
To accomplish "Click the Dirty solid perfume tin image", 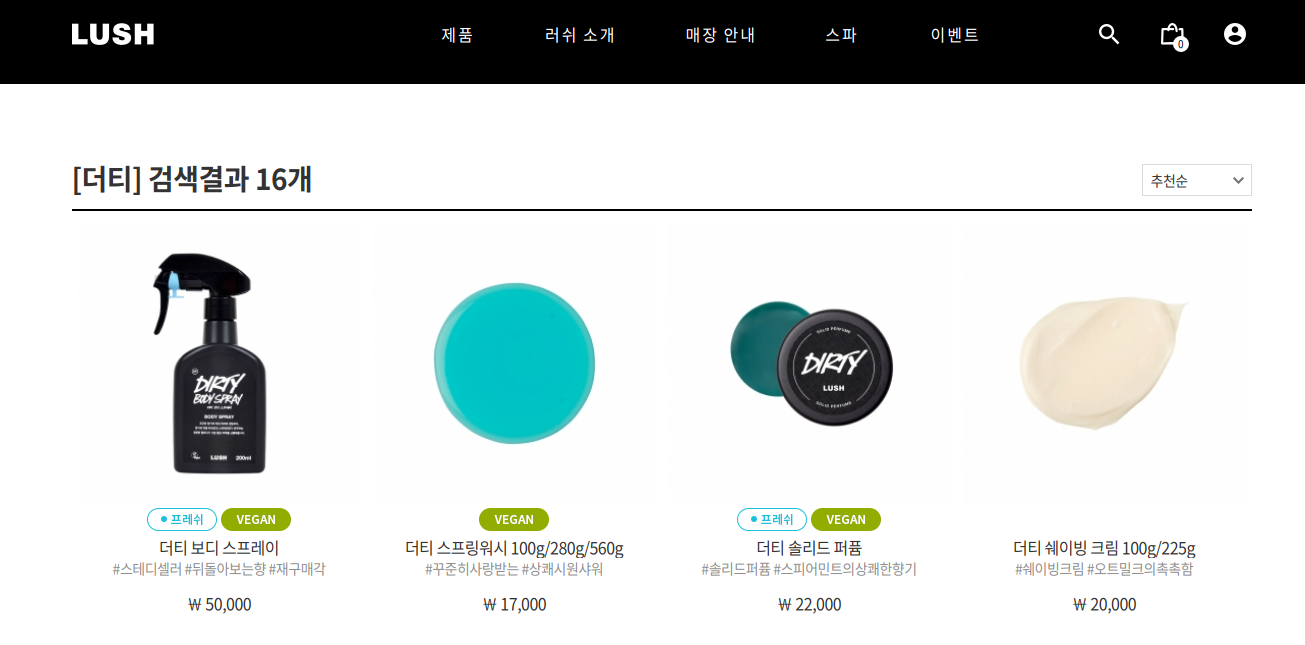I will click(811, 362).
